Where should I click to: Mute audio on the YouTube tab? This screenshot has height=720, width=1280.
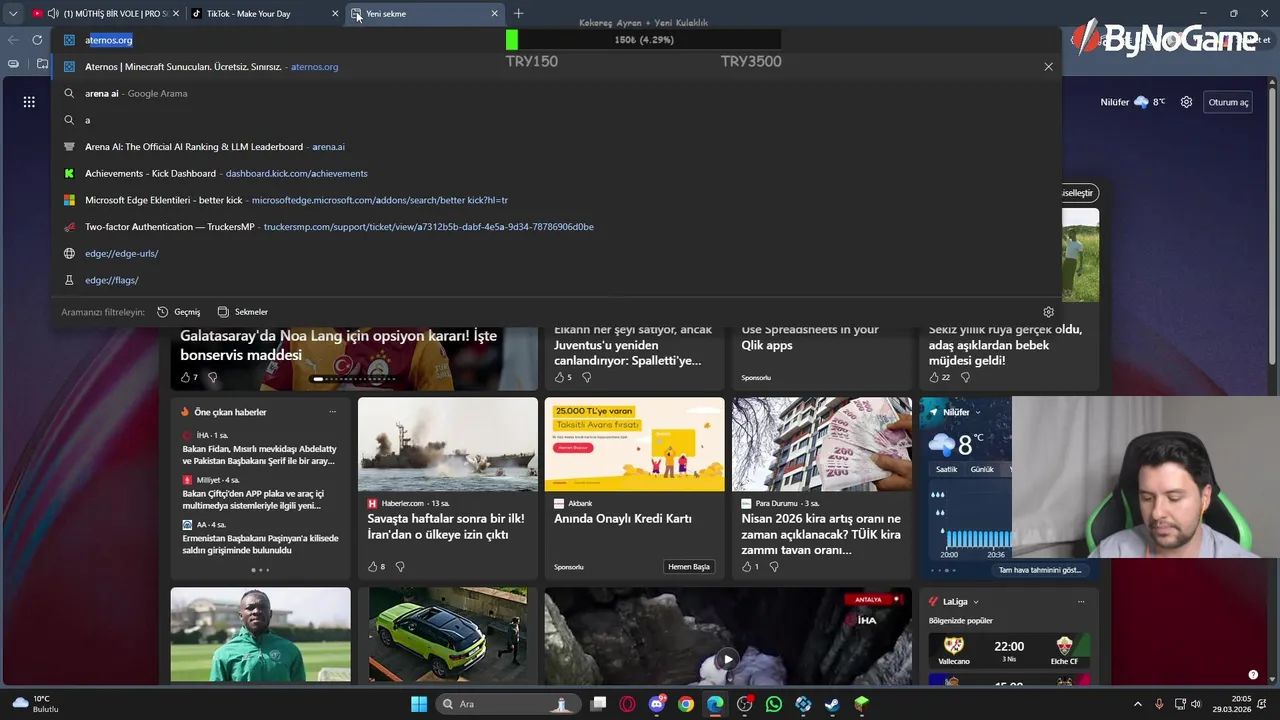[53, 14]
